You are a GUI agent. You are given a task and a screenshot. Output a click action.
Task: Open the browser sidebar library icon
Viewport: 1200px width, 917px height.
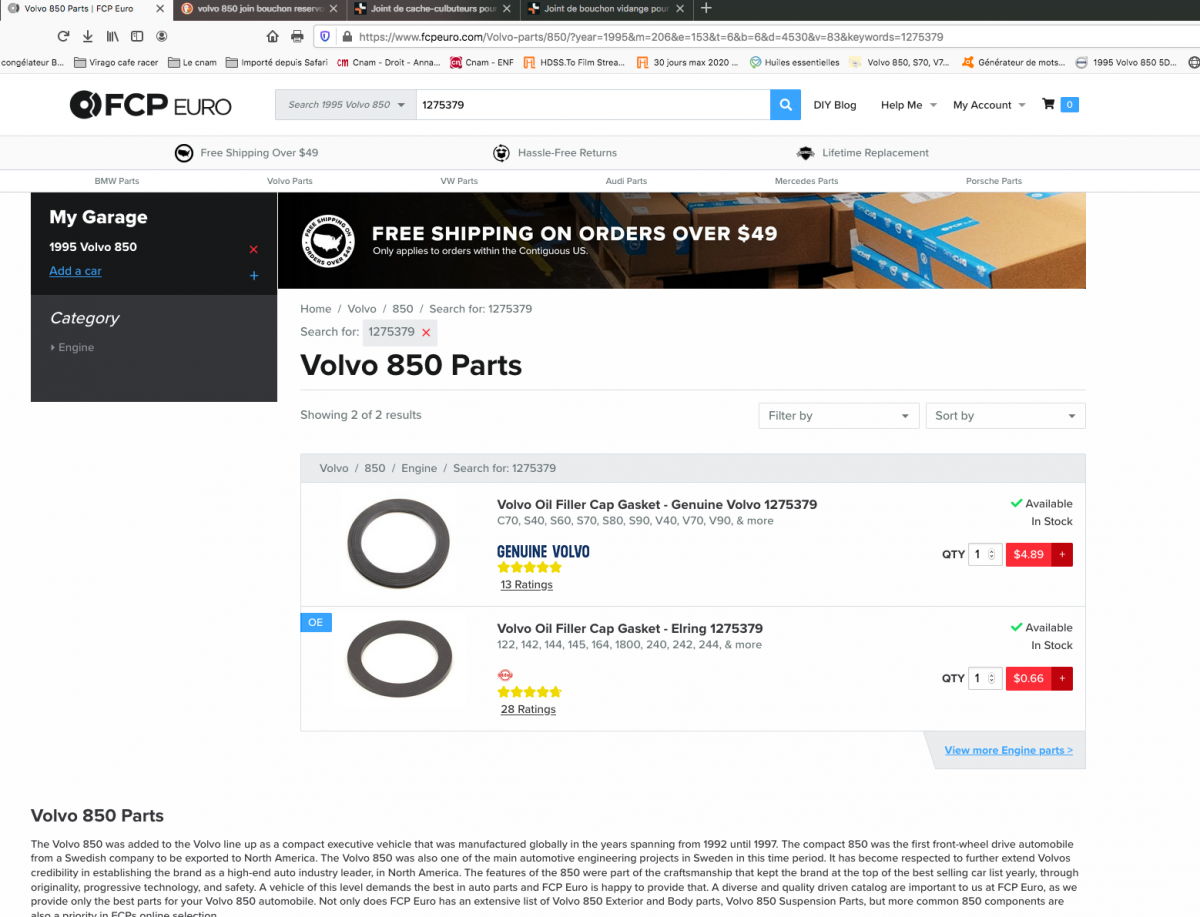pyautogui.click(x=115, y=35)
